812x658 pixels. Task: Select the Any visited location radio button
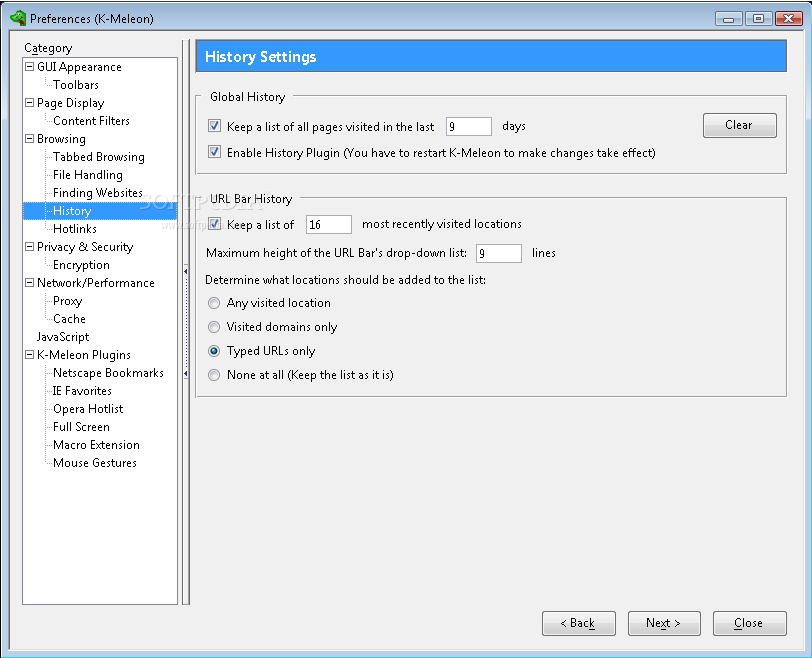point(214,303)
